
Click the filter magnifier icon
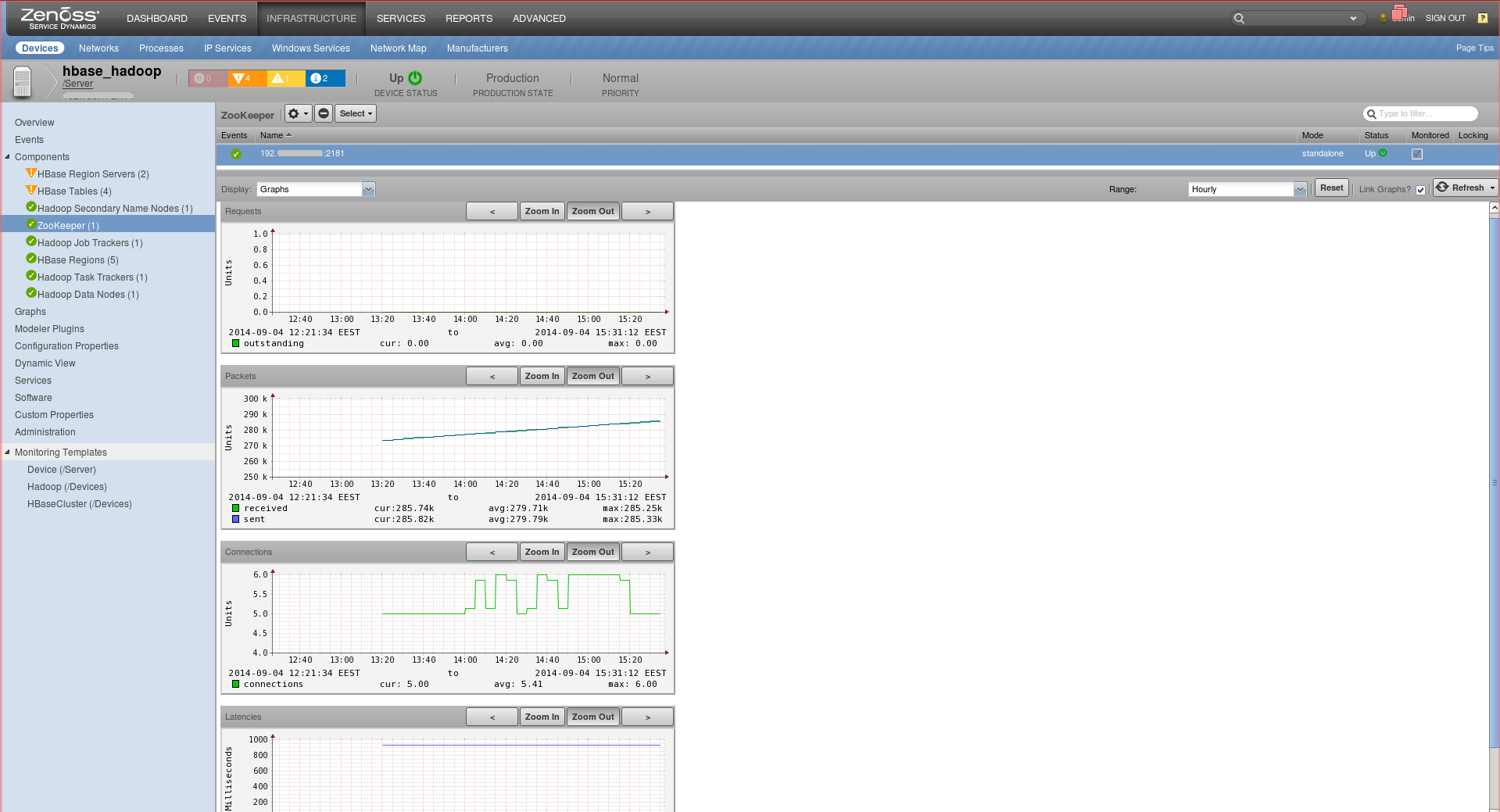[x=1371, y=114]
